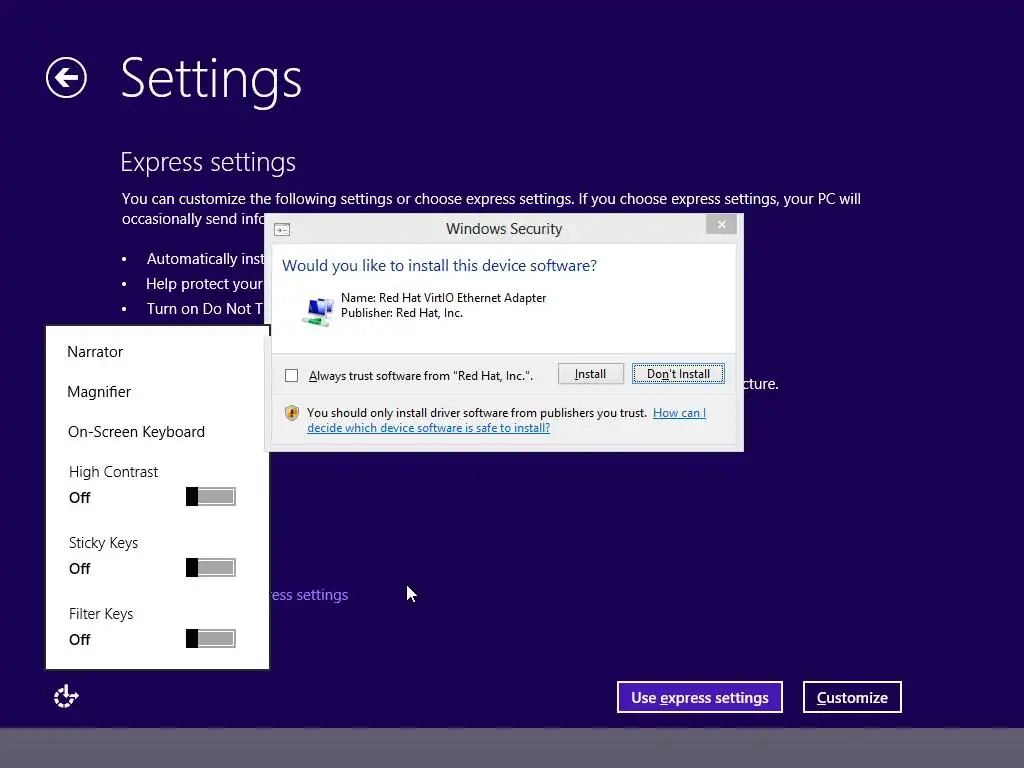The image size is (1024, 768).
Task: Toggle the Sticky Keys switch
Action: tap(210, 568)
